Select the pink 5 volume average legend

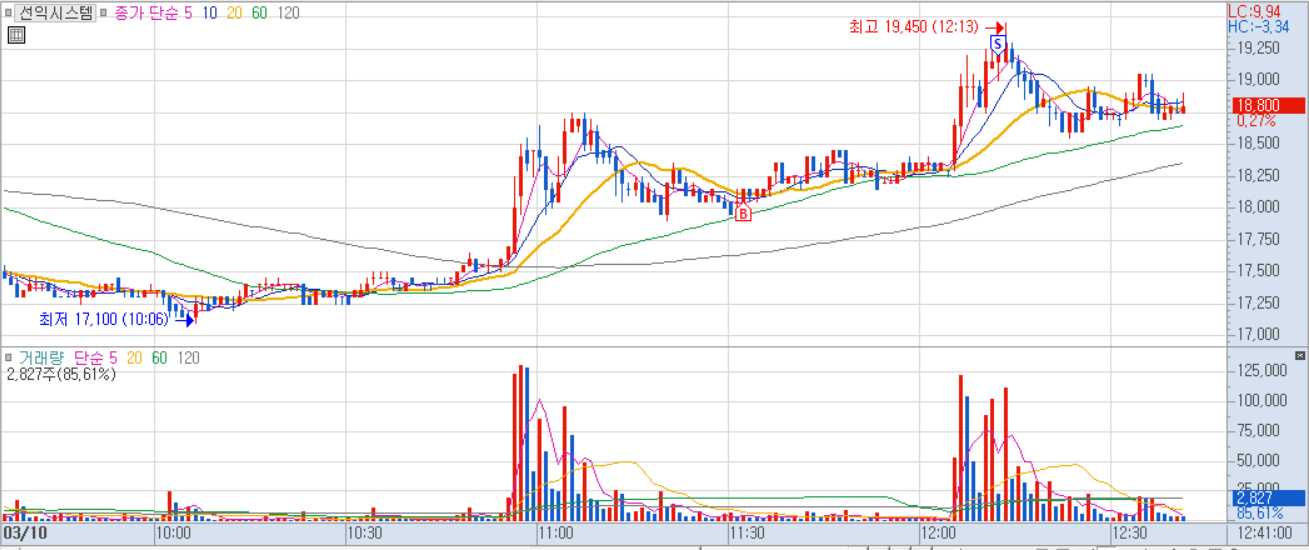pos(113,357)
